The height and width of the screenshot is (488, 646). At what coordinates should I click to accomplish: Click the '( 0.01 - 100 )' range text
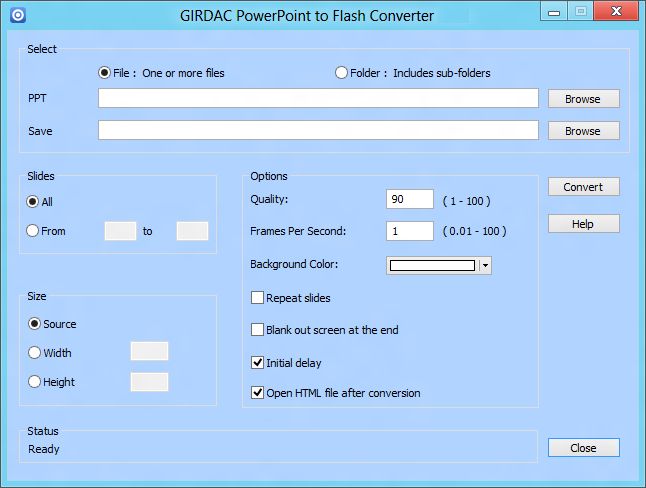[474, 231]
